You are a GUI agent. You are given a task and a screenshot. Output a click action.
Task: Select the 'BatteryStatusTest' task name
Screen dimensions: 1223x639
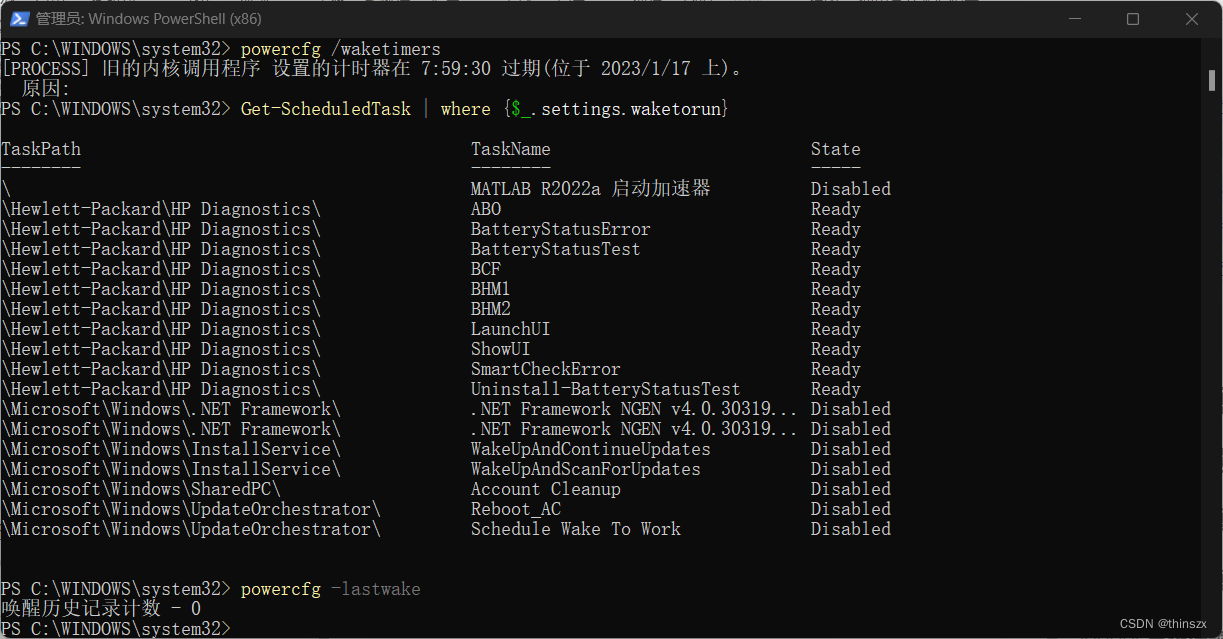556,249
